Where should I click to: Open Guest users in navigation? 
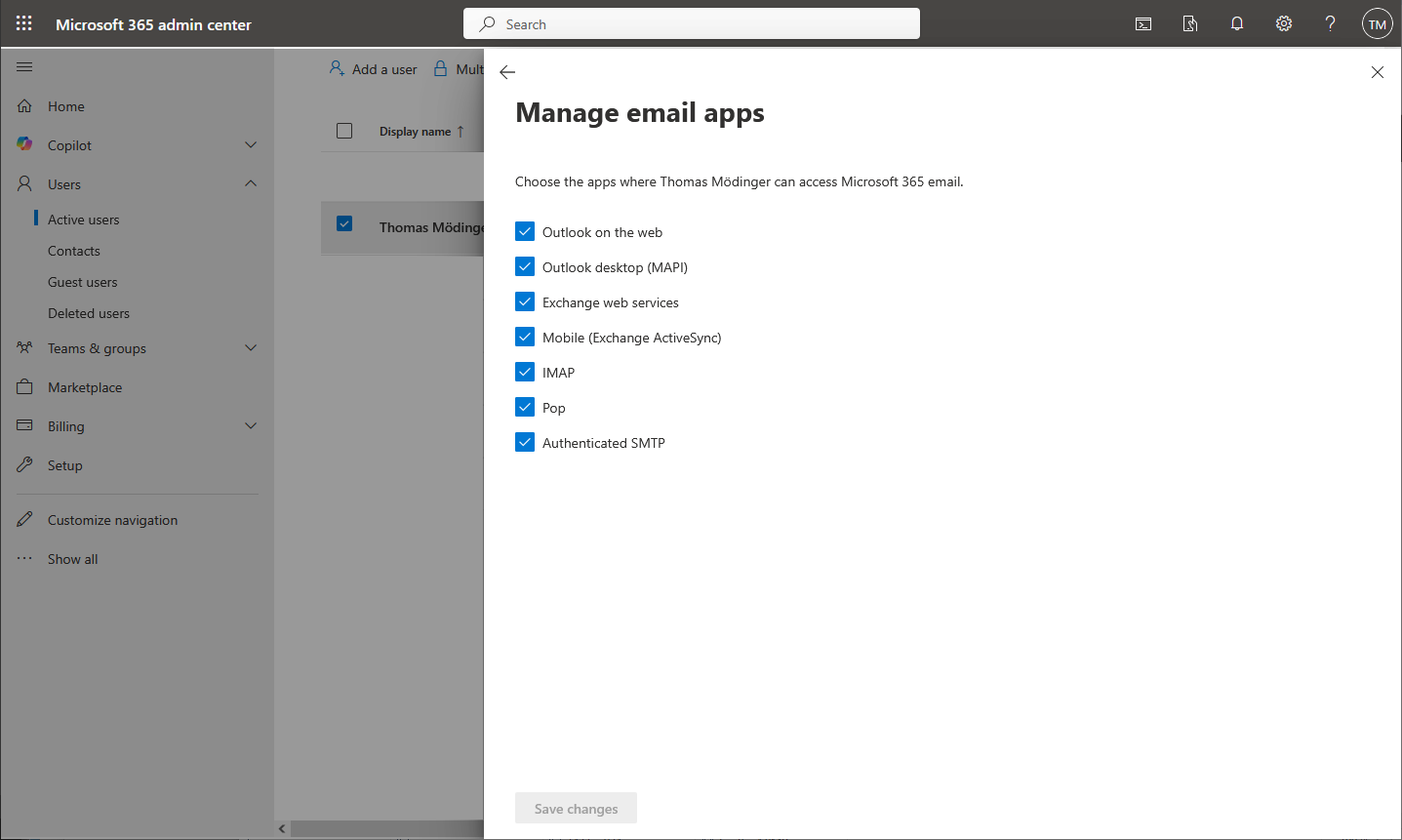click(83, 282)
